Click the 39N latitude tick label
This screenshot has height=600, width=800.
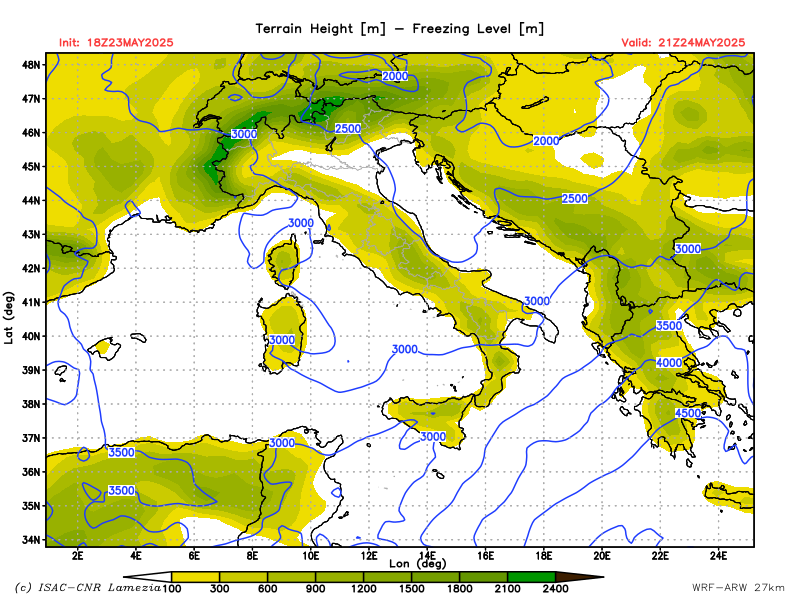(32, 370)
